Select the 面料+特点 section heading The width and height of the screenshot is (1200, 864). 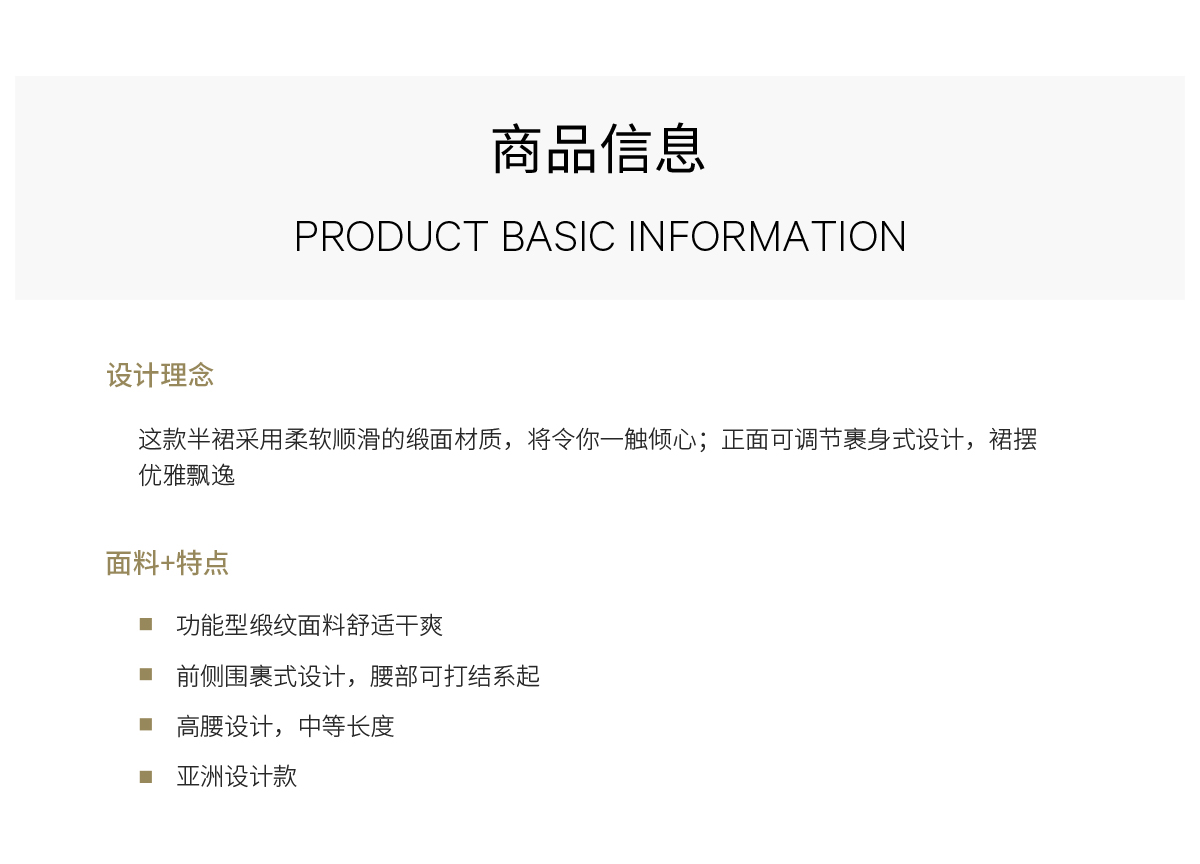click(x=167, y=563)
